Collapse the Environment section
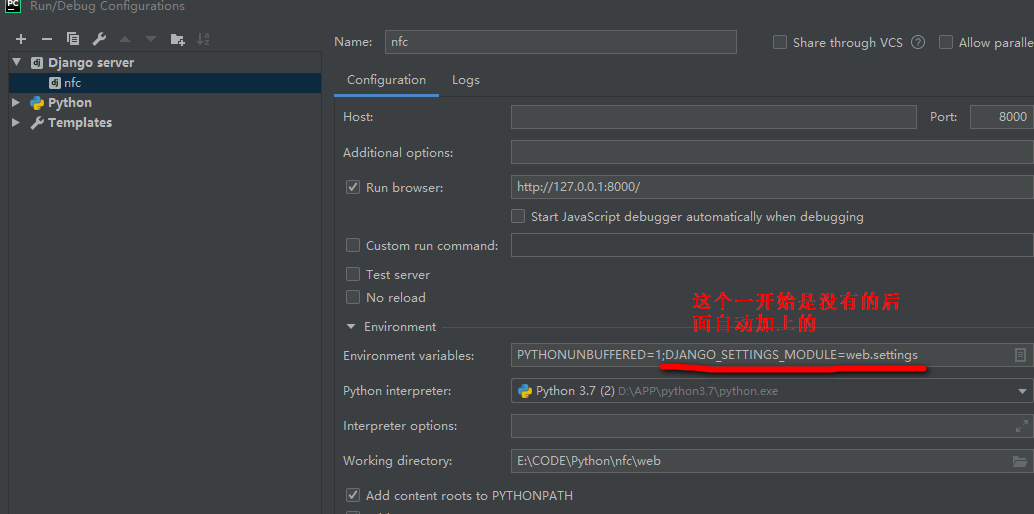 click(350, 327)
